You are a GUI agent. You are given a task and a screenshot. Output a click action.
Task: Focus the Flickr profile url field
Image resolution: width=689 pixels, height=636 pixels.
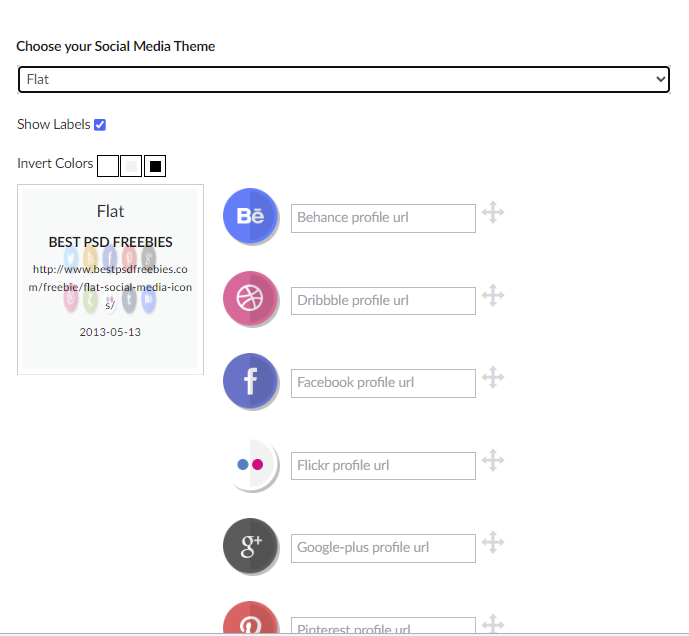[x=383, y=466]
